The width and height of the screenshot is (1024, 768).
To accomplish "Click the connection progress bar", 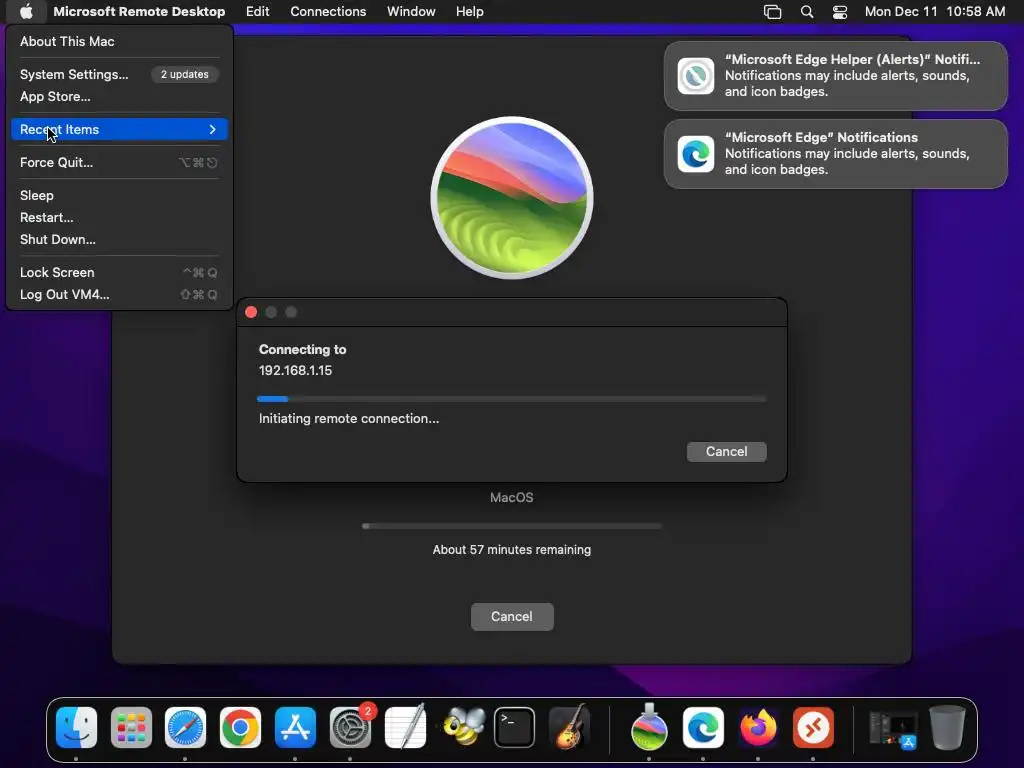I will point(512,398).
